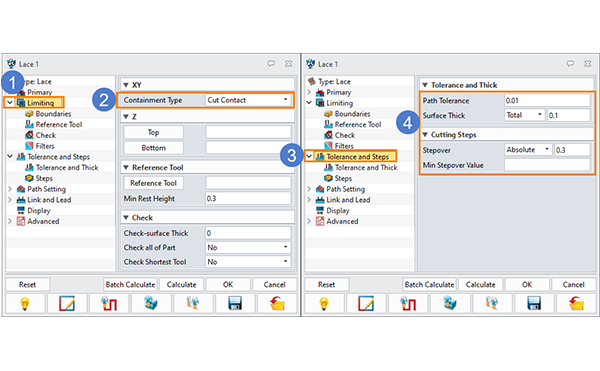
Task: Click Calculate in right dialog
Action: click(x=481, y=285)
